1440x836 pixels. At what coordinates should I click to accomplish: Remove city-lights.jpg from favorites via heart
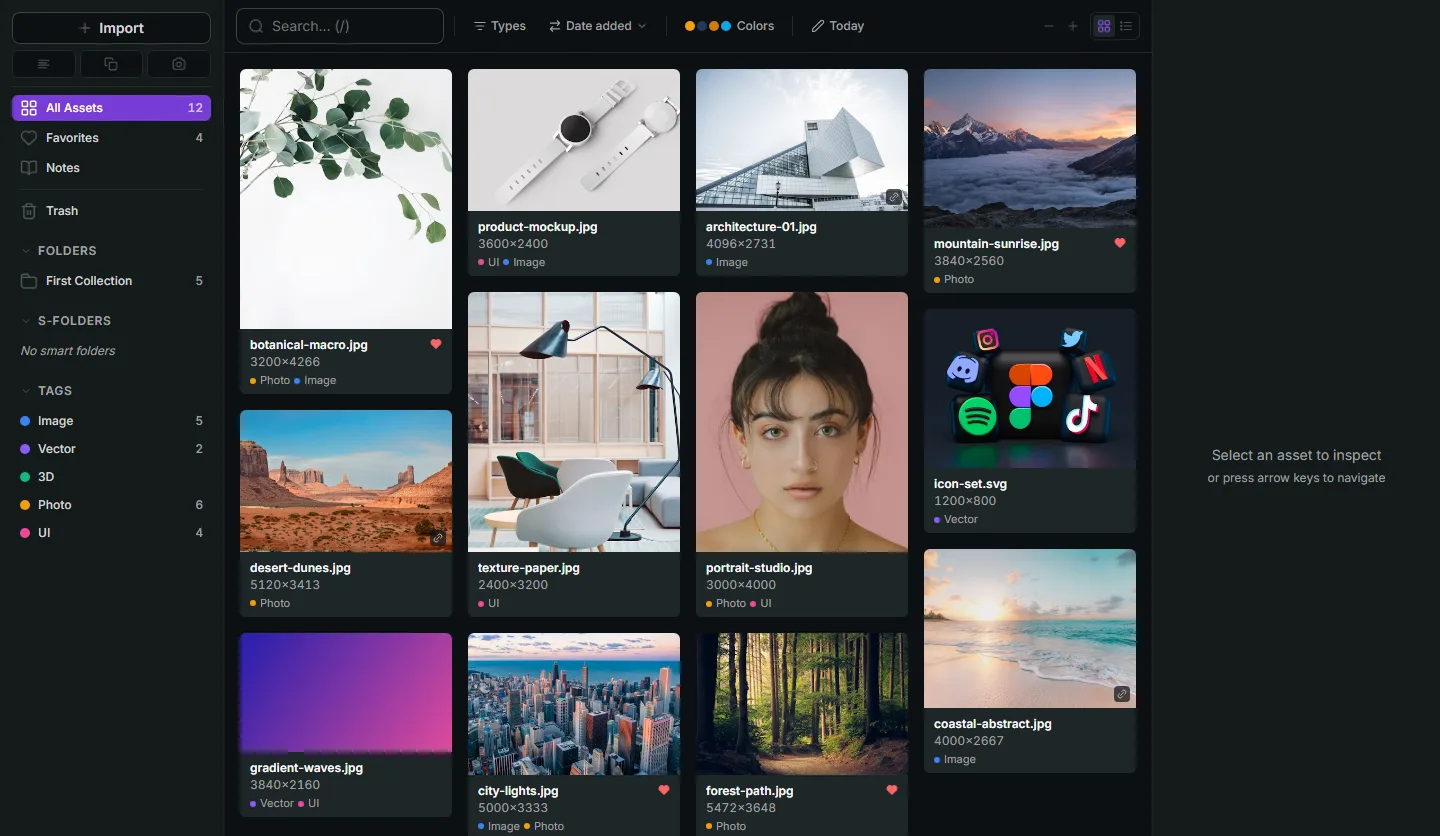click(664, 790)
